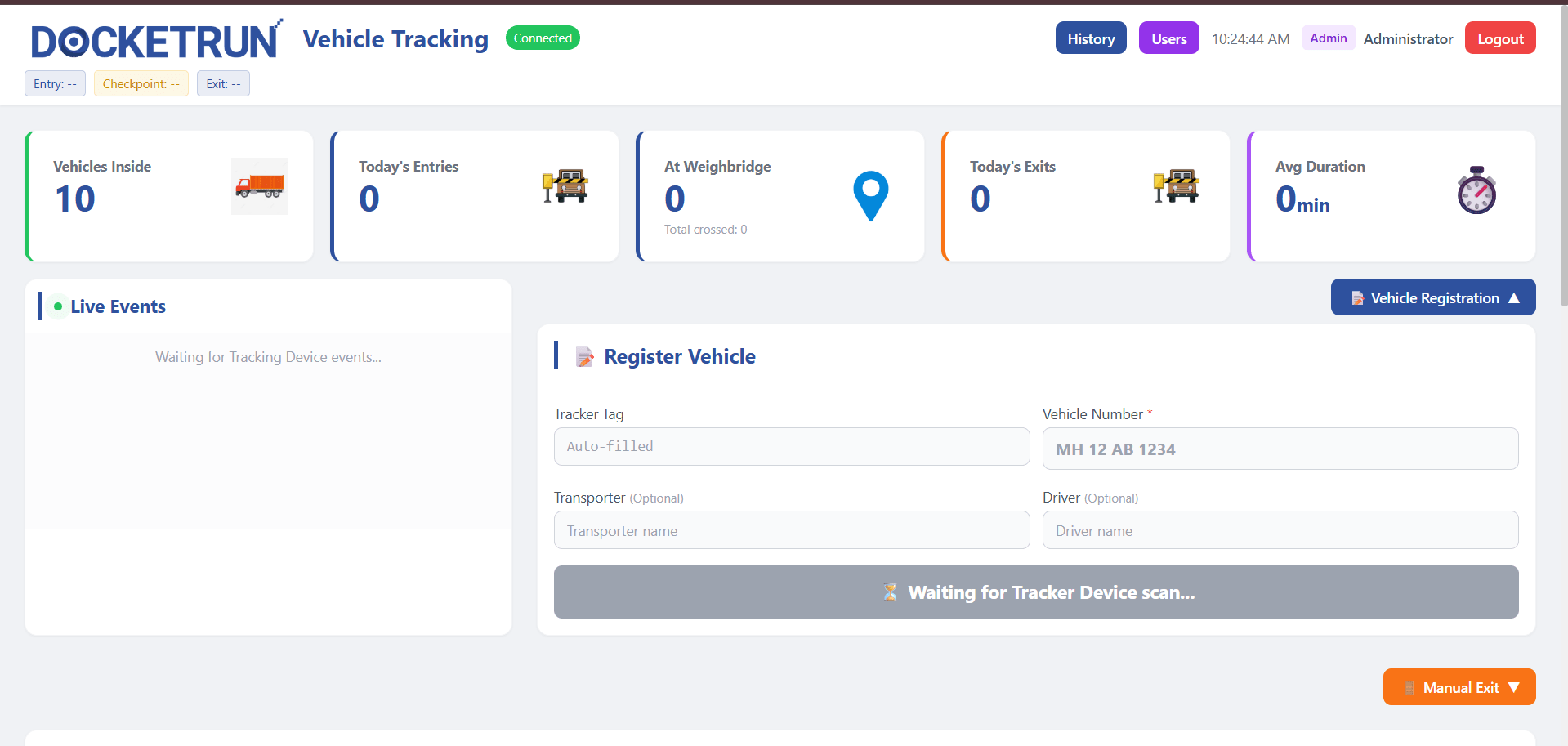The height and width of the screenshot is (746, 1568).
Task: Click the green Live Events status dot
Action: [58, 306]
